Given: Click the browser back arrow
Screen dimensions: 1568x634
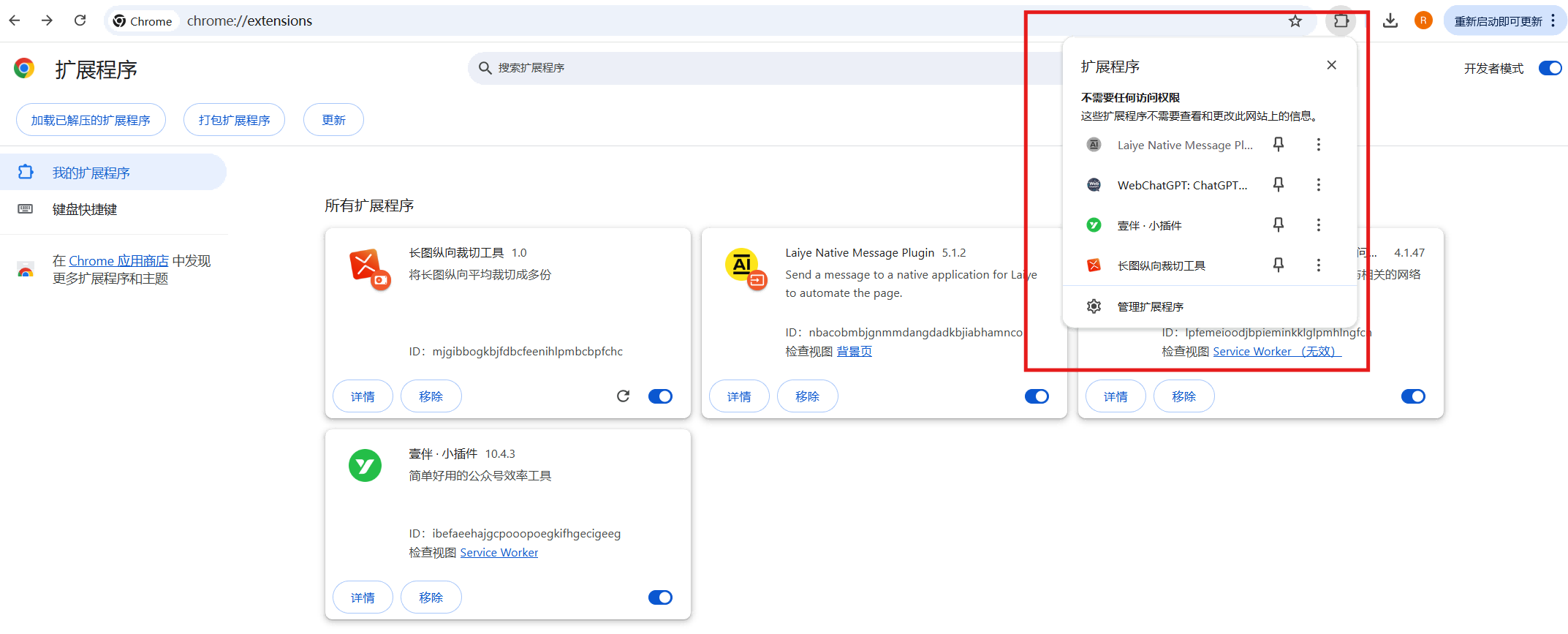Looking at the screenshot, I should (x=15, y=20).
